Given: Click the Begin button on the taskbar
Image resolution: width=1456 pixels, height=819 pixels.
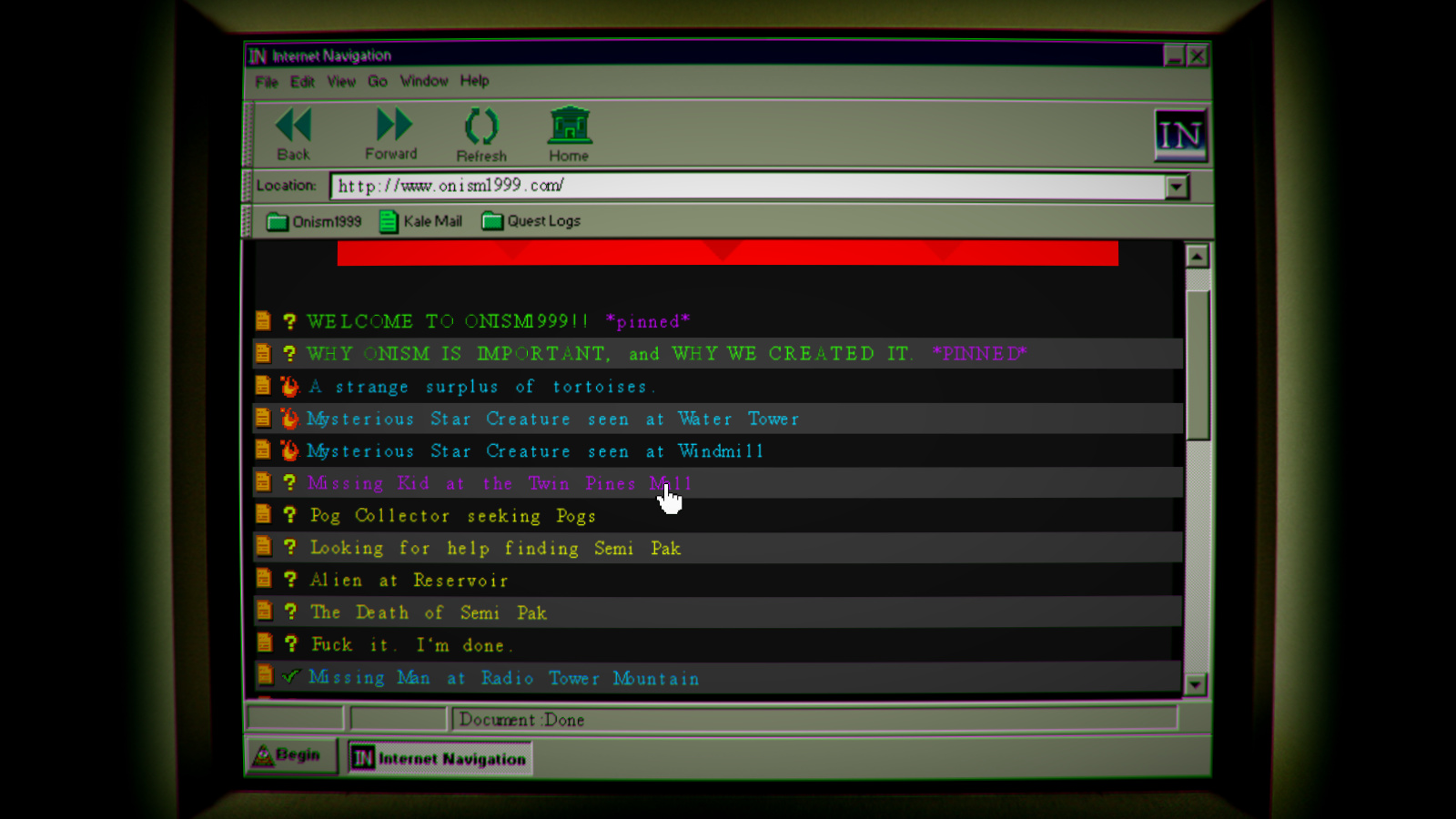Looking at the screenshot, I should (x=288, y=756).
